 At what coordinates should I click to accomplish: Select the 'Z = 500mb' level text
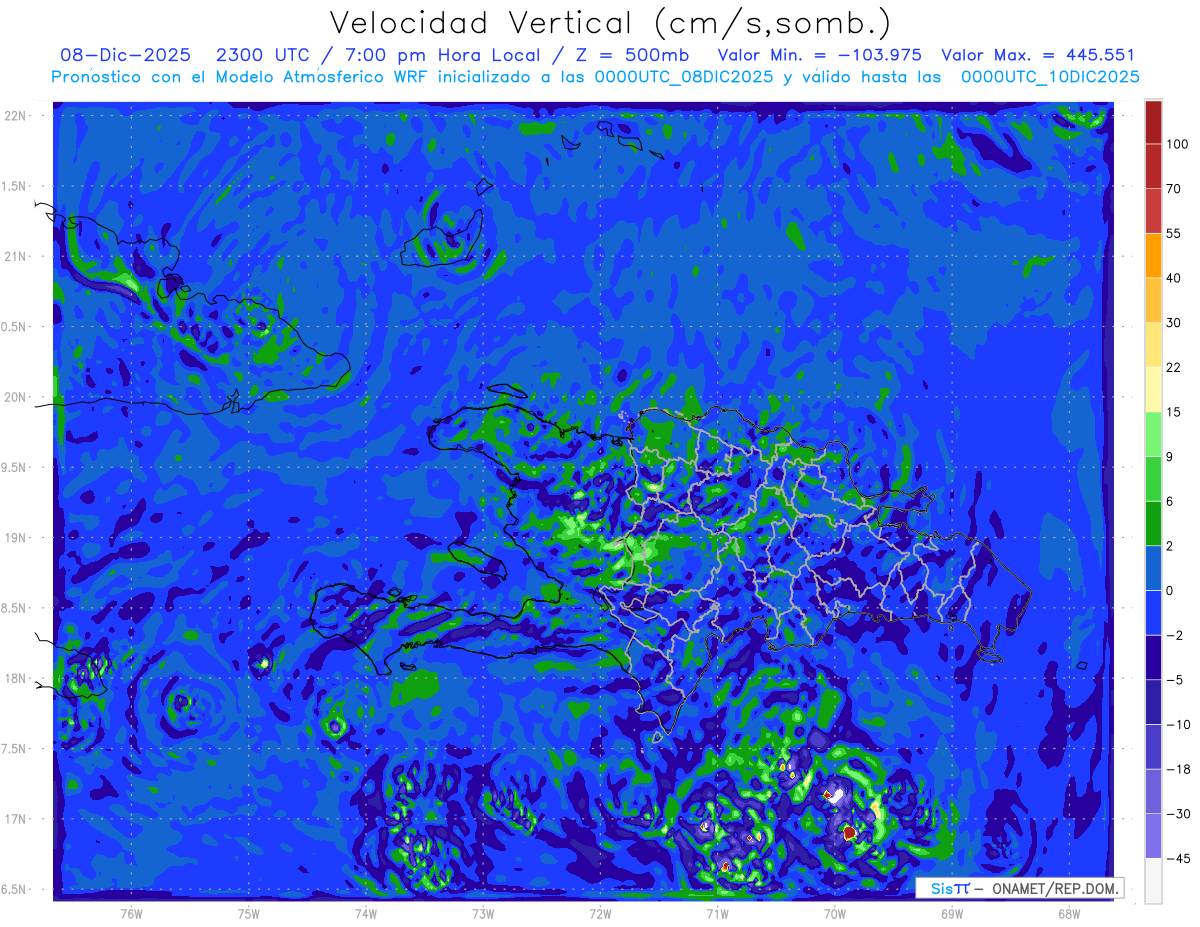point(633,55)
